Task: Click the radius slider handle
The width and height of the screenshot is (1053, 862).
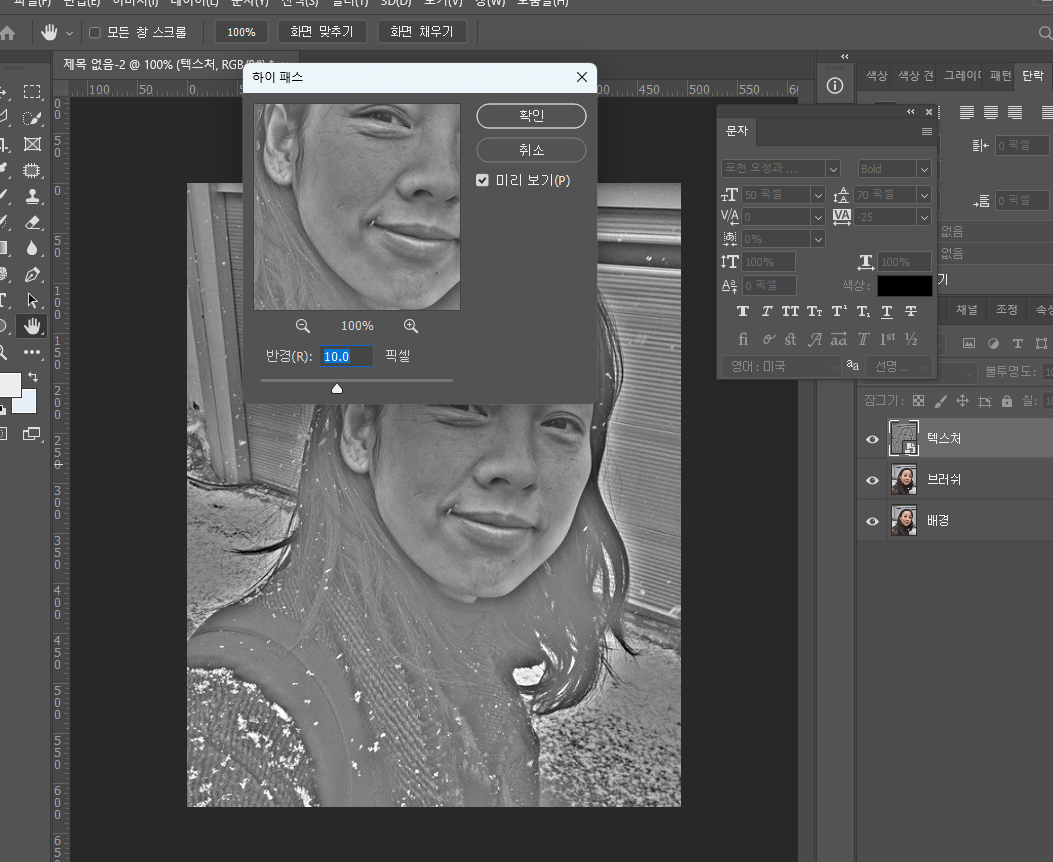Action: [x=337, y=389]
